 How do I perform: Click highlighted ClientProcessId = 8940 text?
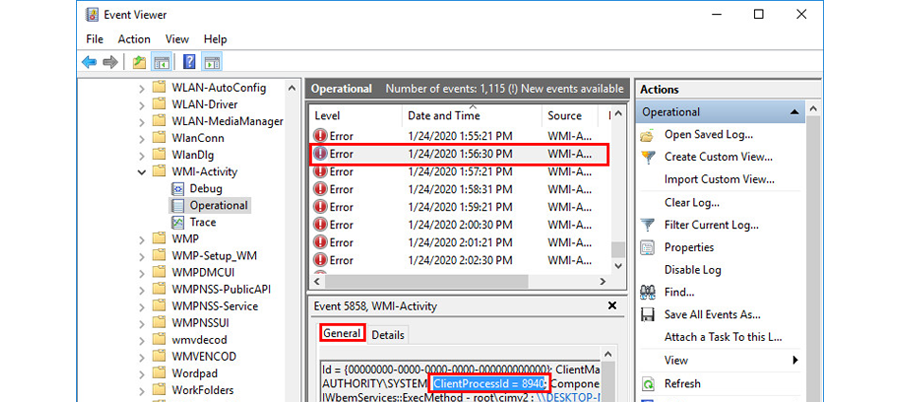click(x=488, y=383)
